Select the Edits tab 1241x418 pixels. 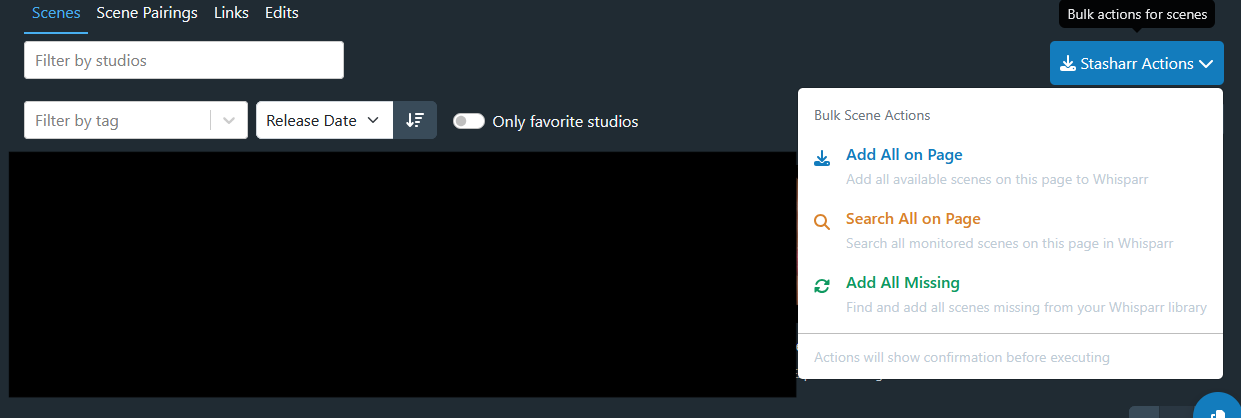[282, 13]
